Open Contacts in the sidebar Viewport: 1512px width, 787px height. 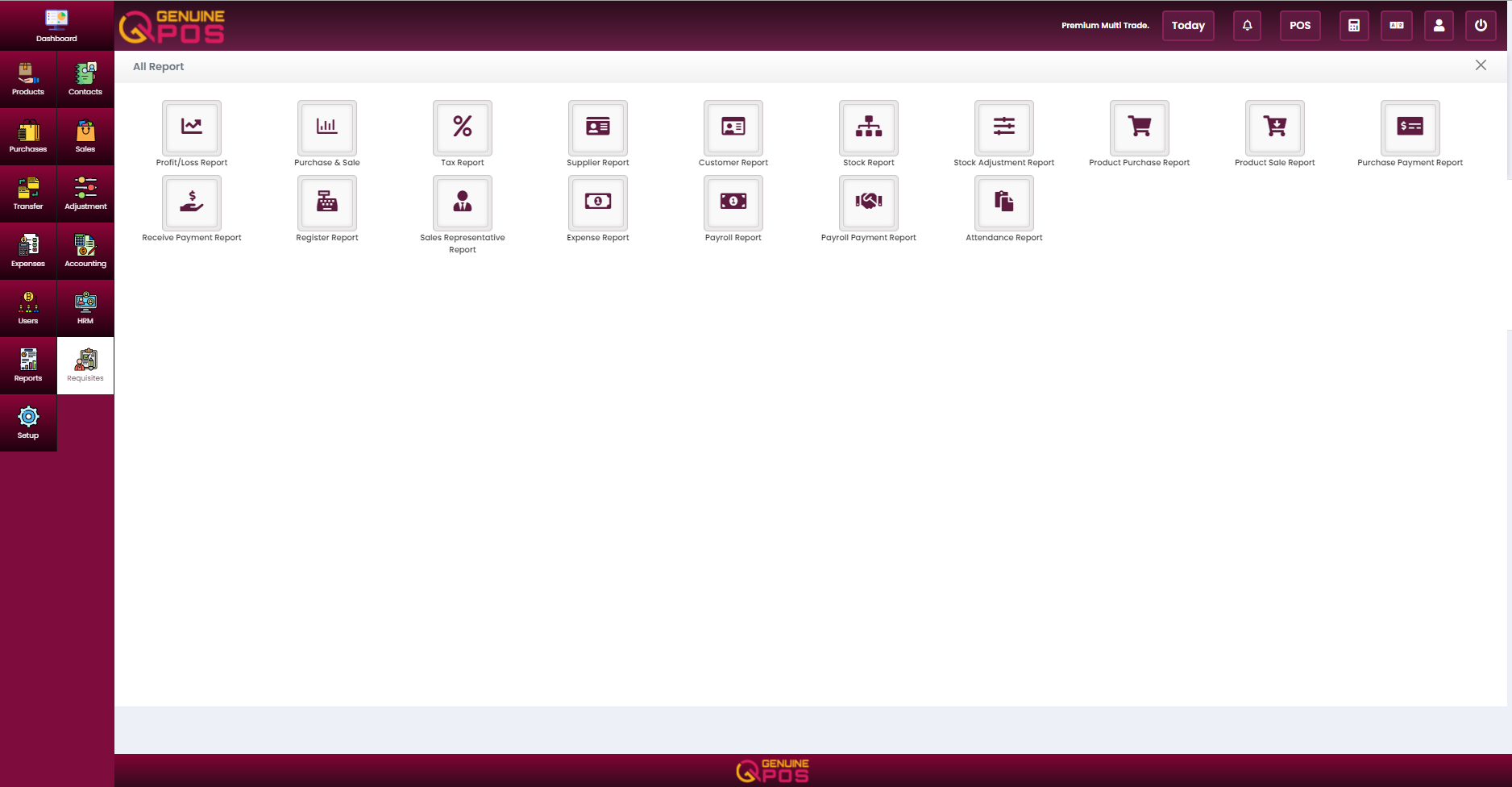[x=85, y=79]
